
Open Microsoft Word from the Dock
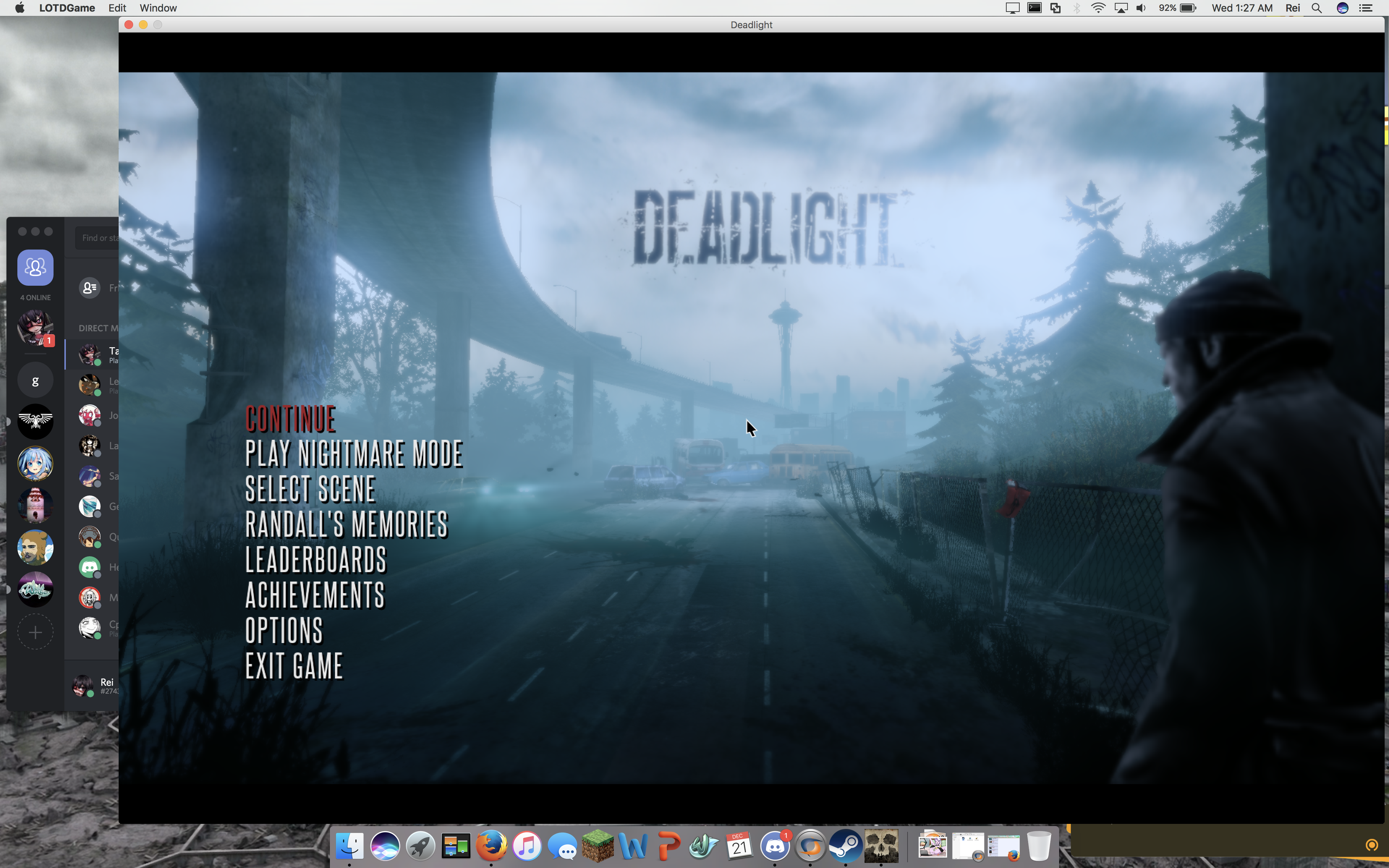click(x=634, y=846)
